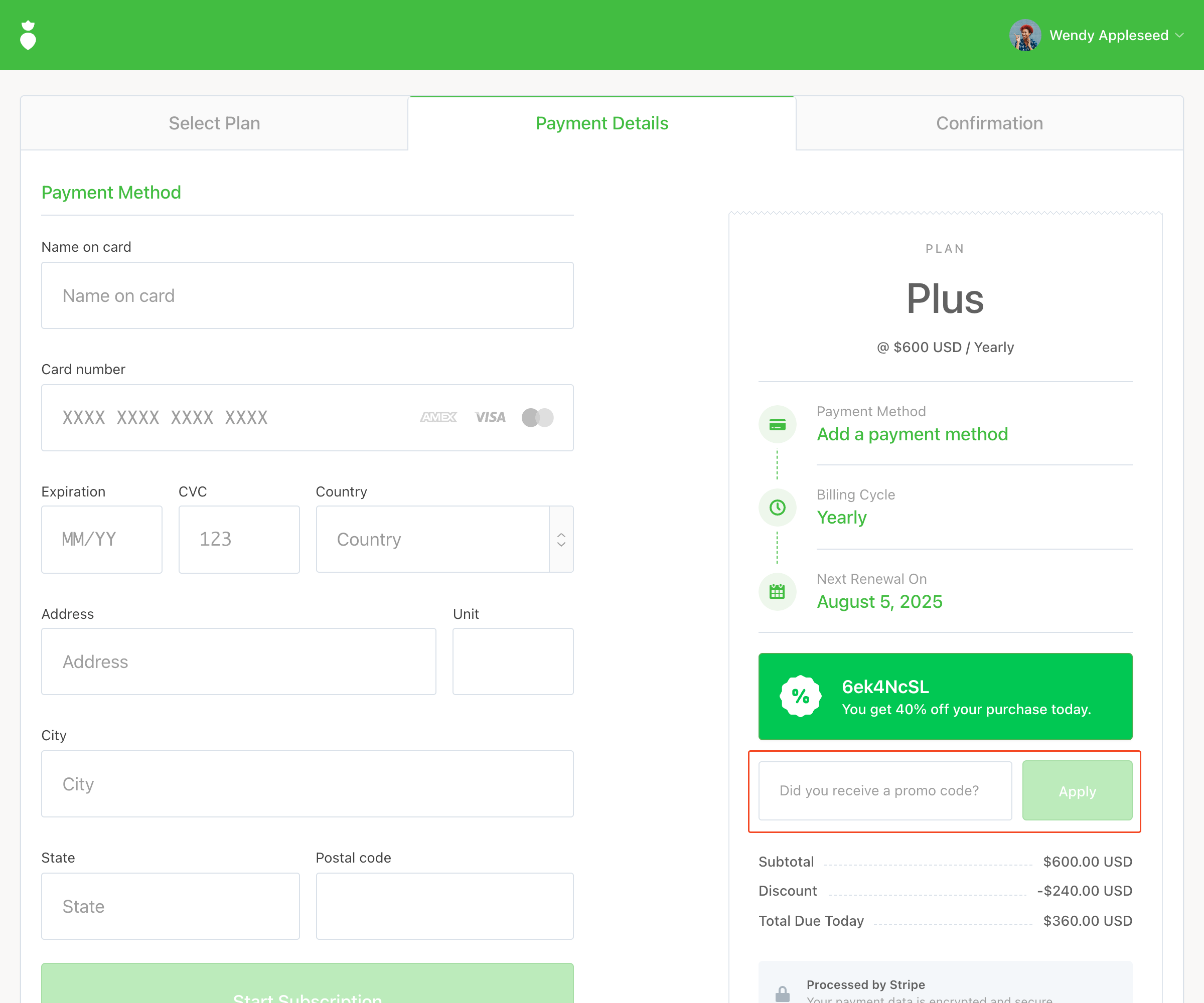Viewport: 1204px width, 1003px height.
Task: Click the Add a payment method link
Action: [912, 434]
